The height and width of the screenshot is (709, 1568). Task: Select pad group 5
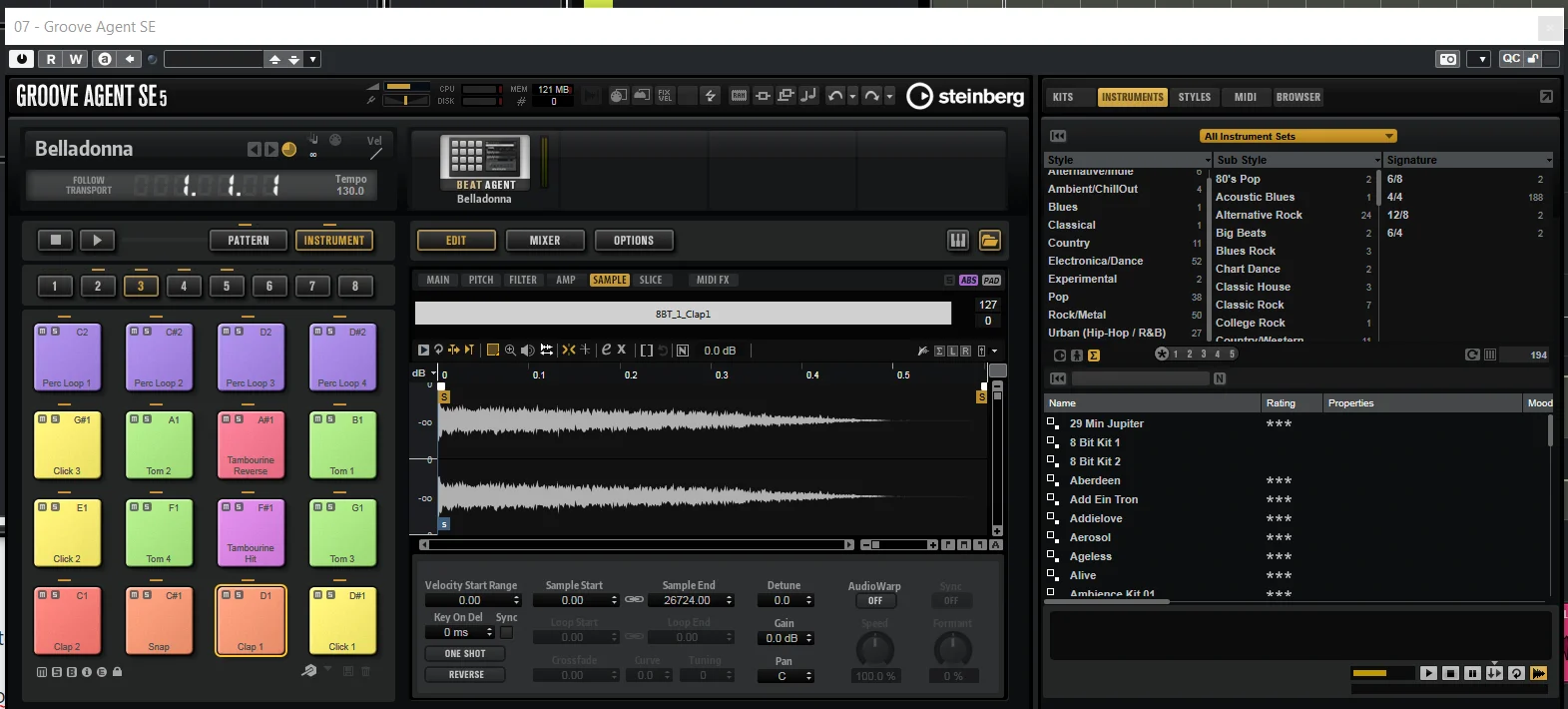227,287
